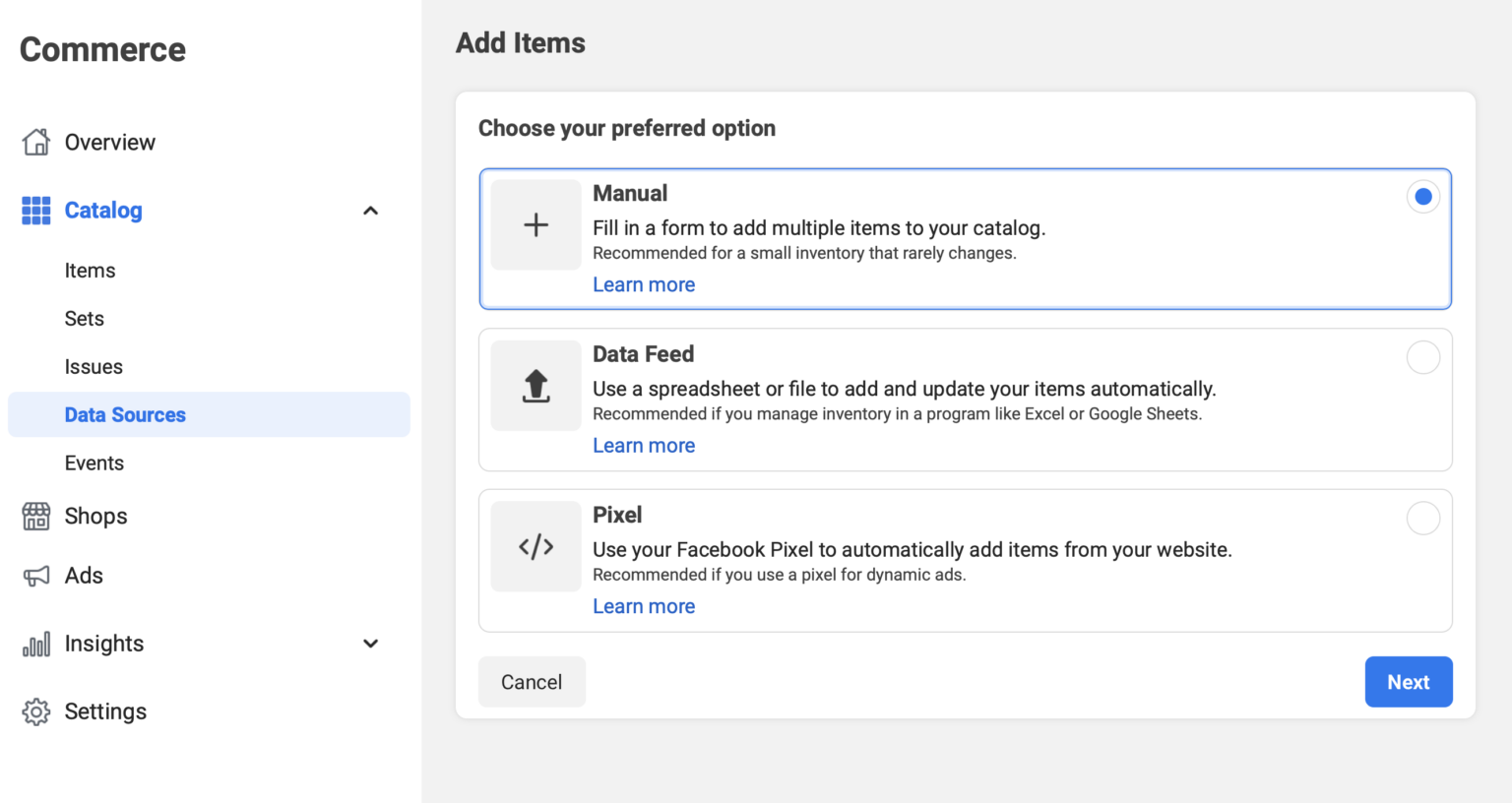Click the Data Feed upload icon
Viewport: 1512px width, 803px height.
535,386
